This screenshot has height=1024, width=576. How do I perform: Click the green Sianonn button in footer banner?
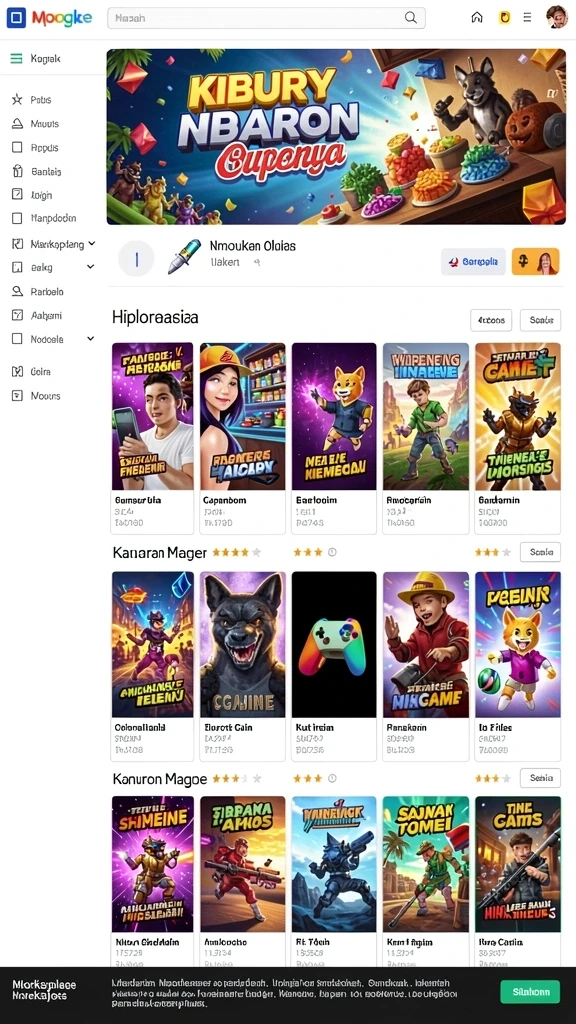[530, 991]
